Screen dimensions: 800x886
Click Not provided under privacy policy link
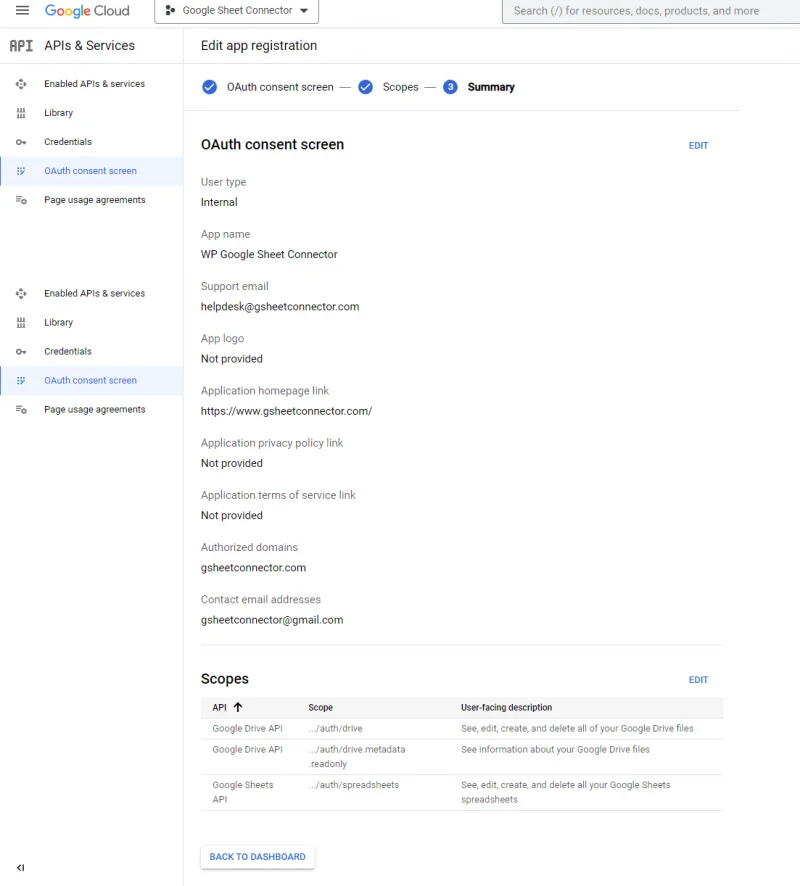232,463
